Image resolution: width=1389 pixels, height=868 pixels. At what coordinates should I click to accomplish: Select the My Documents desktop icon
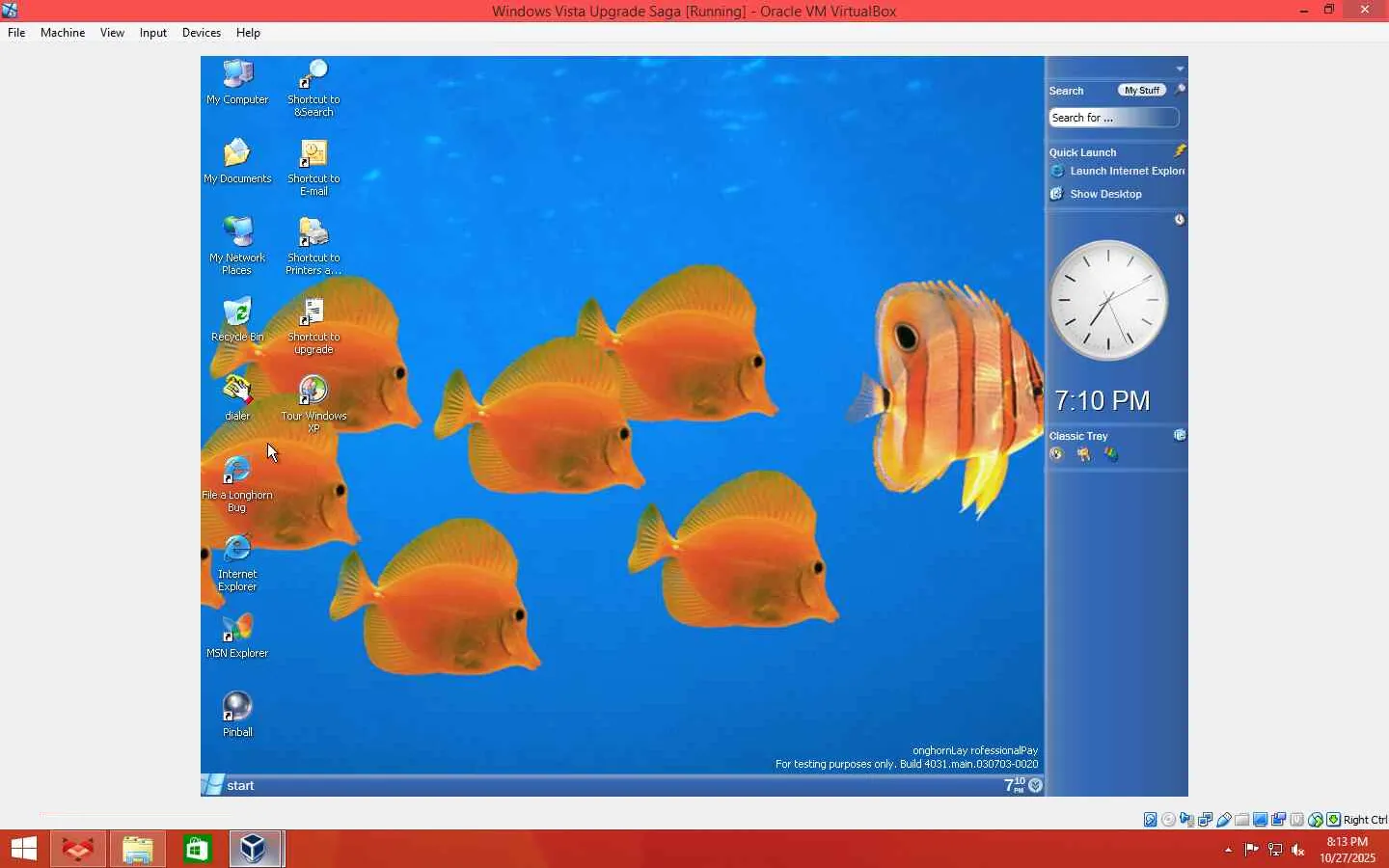(x=237, y=161)
